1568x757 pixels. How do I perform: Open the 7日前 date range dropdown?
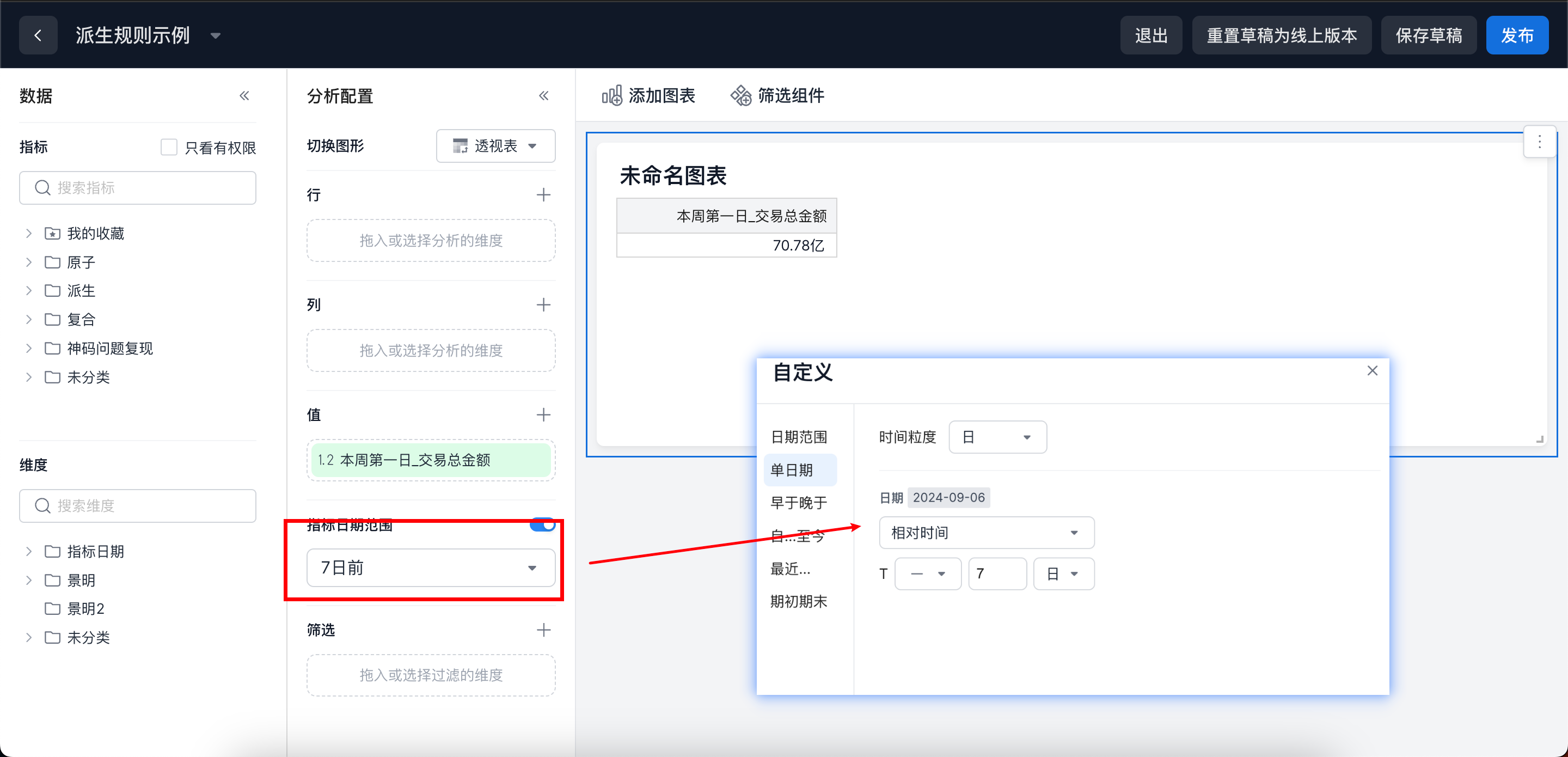(430, 567)
